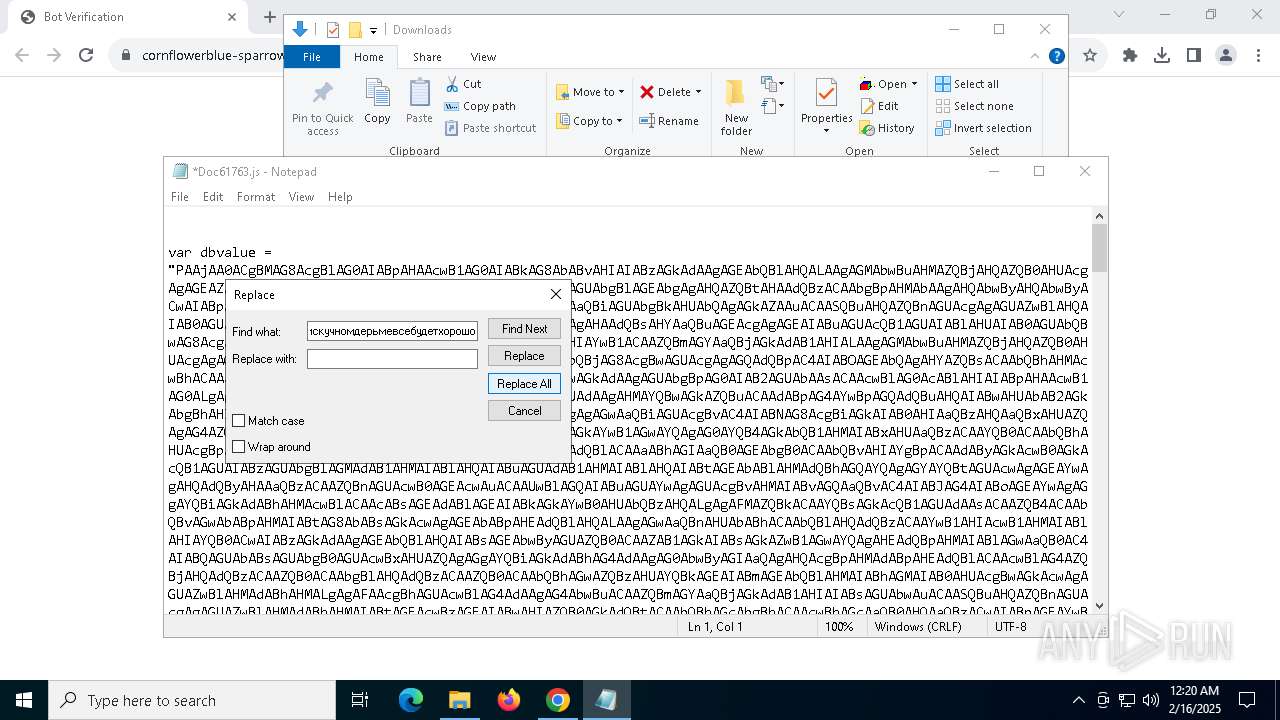
Task: Enable the Wrap around checkbox
Action: [x=239, y=447]
